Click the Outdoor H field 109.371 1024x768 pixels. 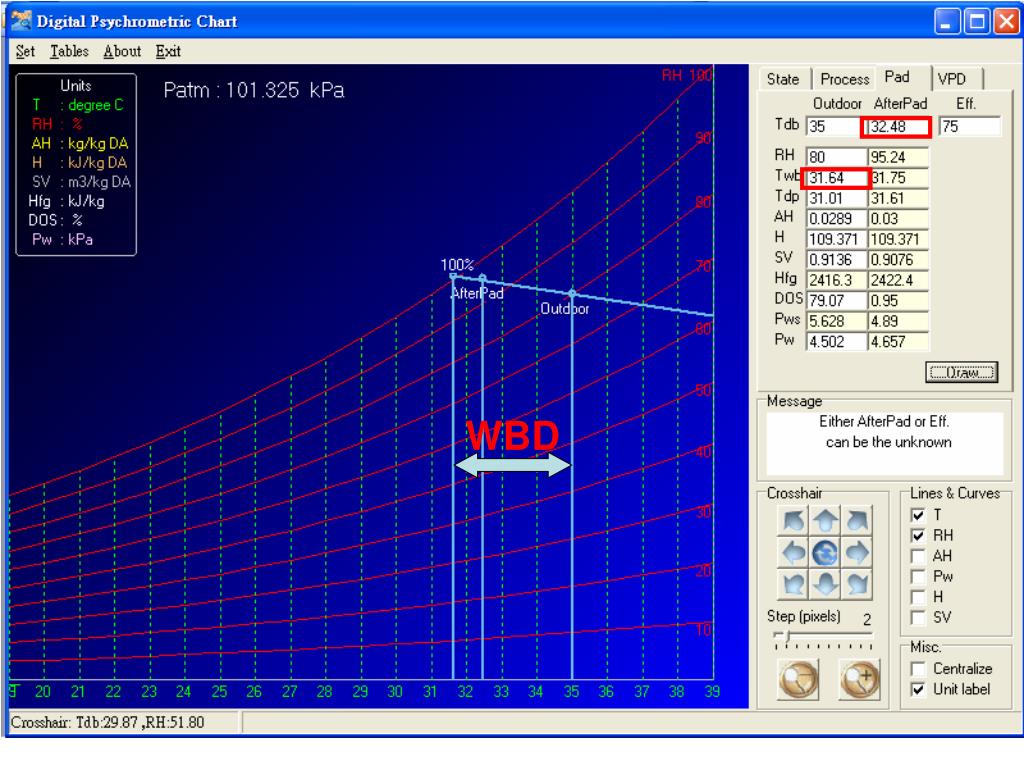837,240
